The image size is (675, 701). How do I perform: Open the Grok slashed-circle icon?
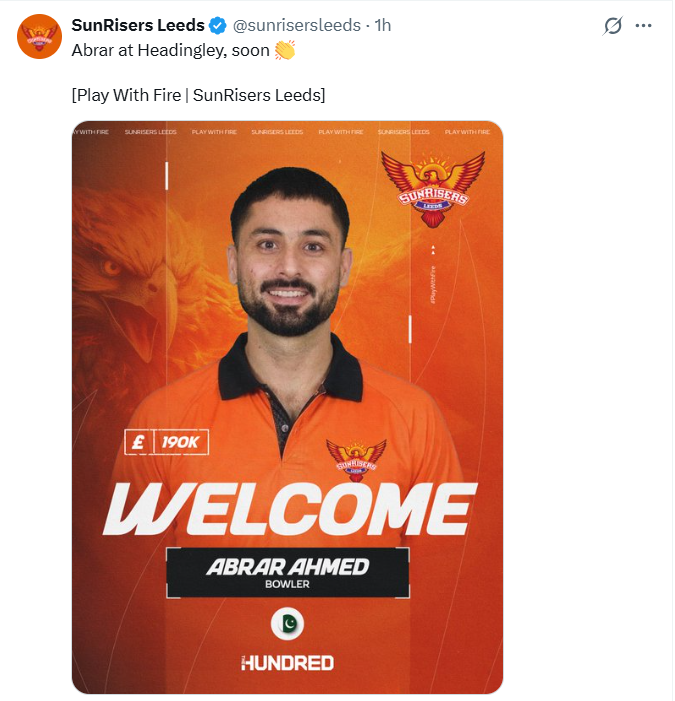pyautogui.click(x=613, y=26)
